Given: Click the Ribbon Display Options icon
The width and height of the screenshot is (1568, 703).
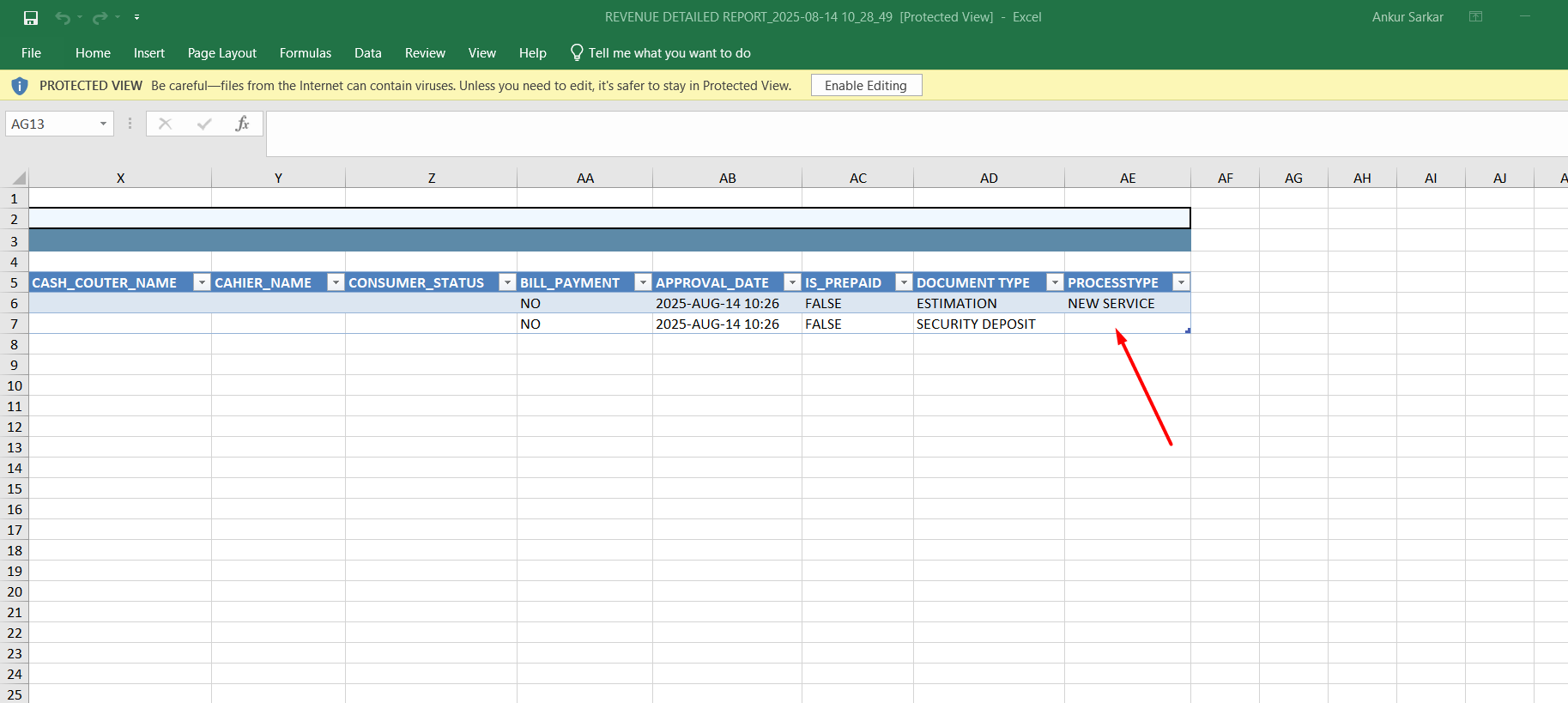Looking at the screenshot, I should [1475, 17].
